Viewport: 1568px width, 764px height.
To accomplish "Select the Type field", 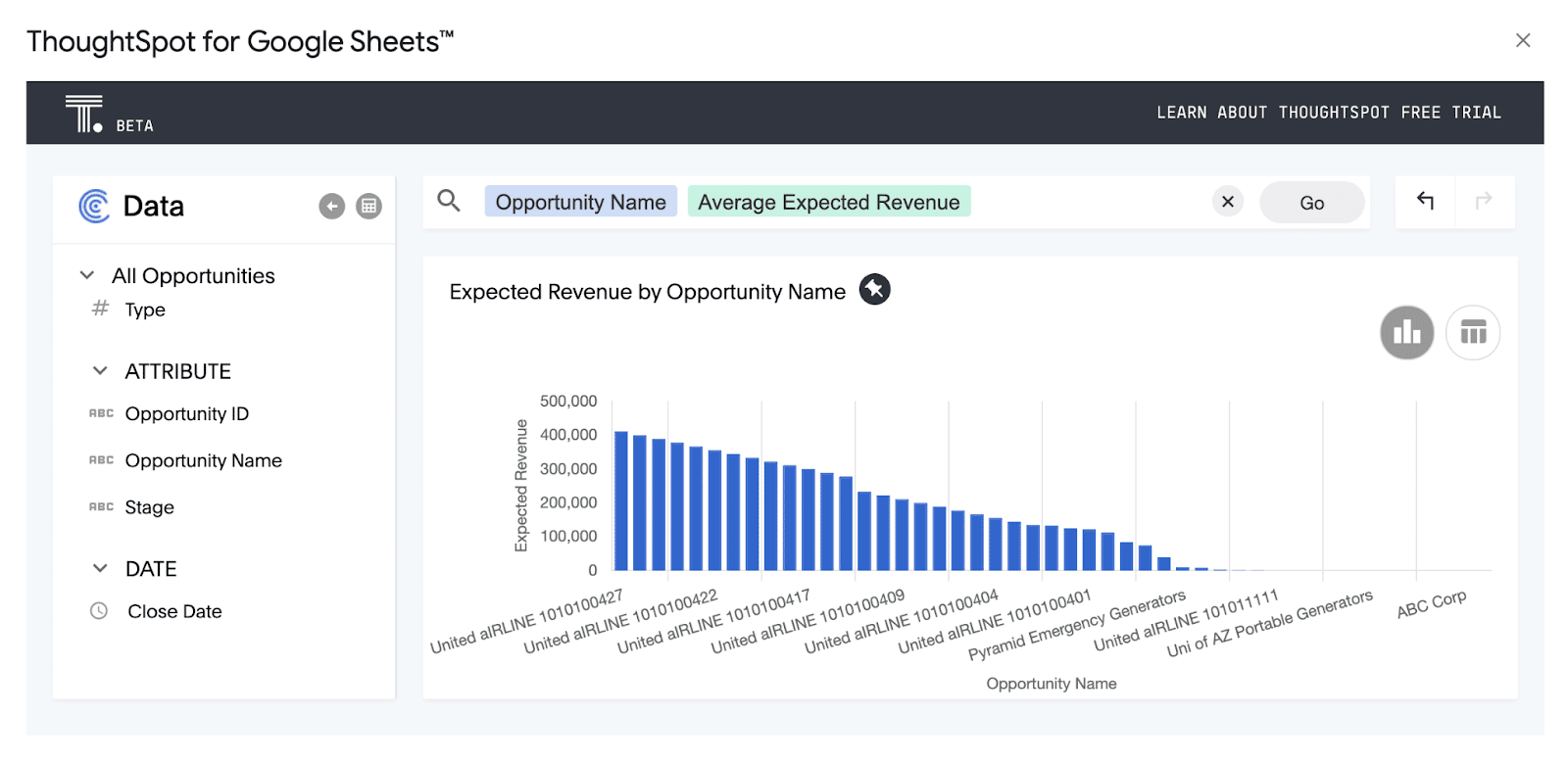I will point(145,310).
